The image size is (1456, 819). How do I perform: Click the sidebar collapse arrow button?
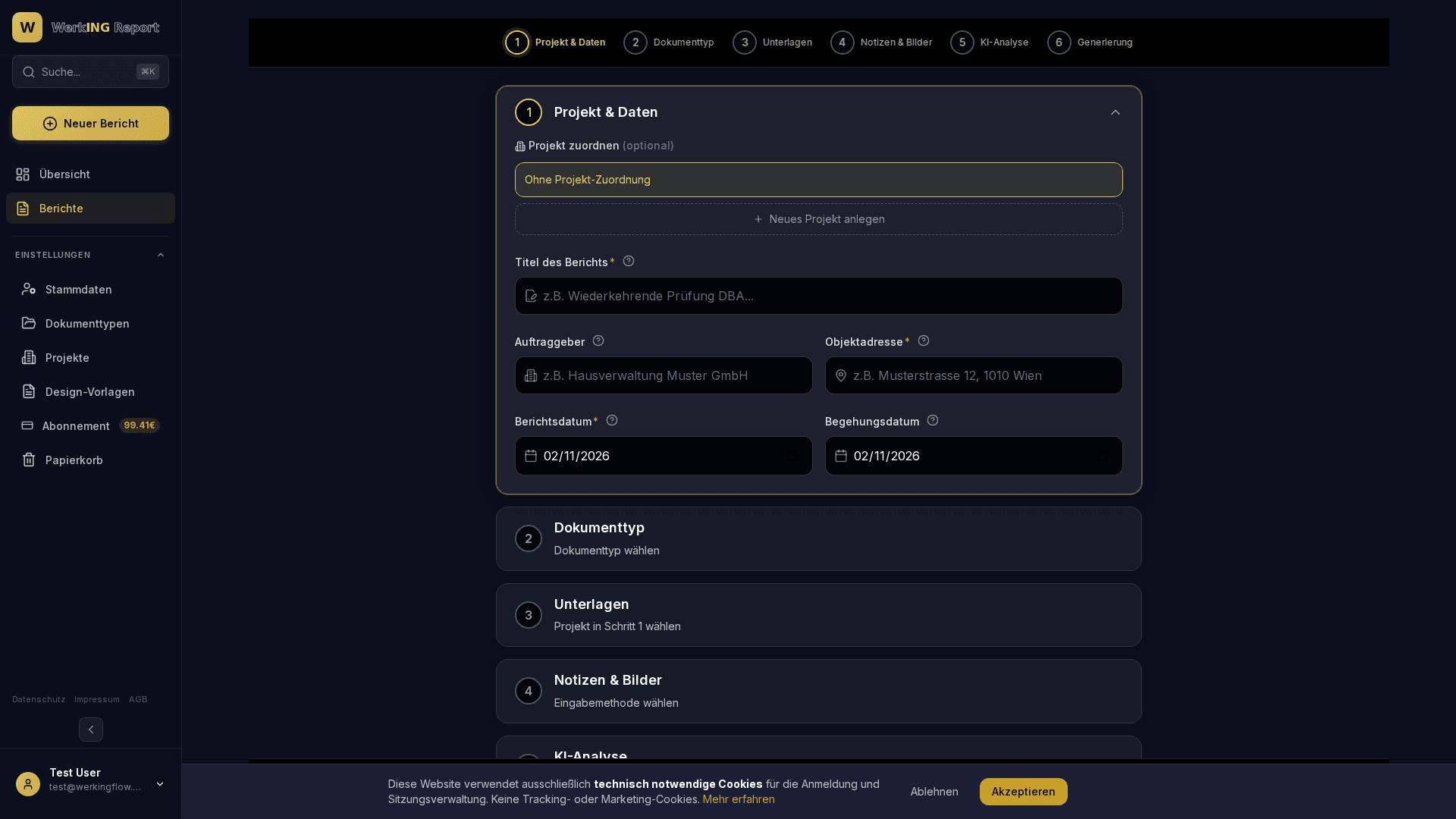tap(91, 730)
